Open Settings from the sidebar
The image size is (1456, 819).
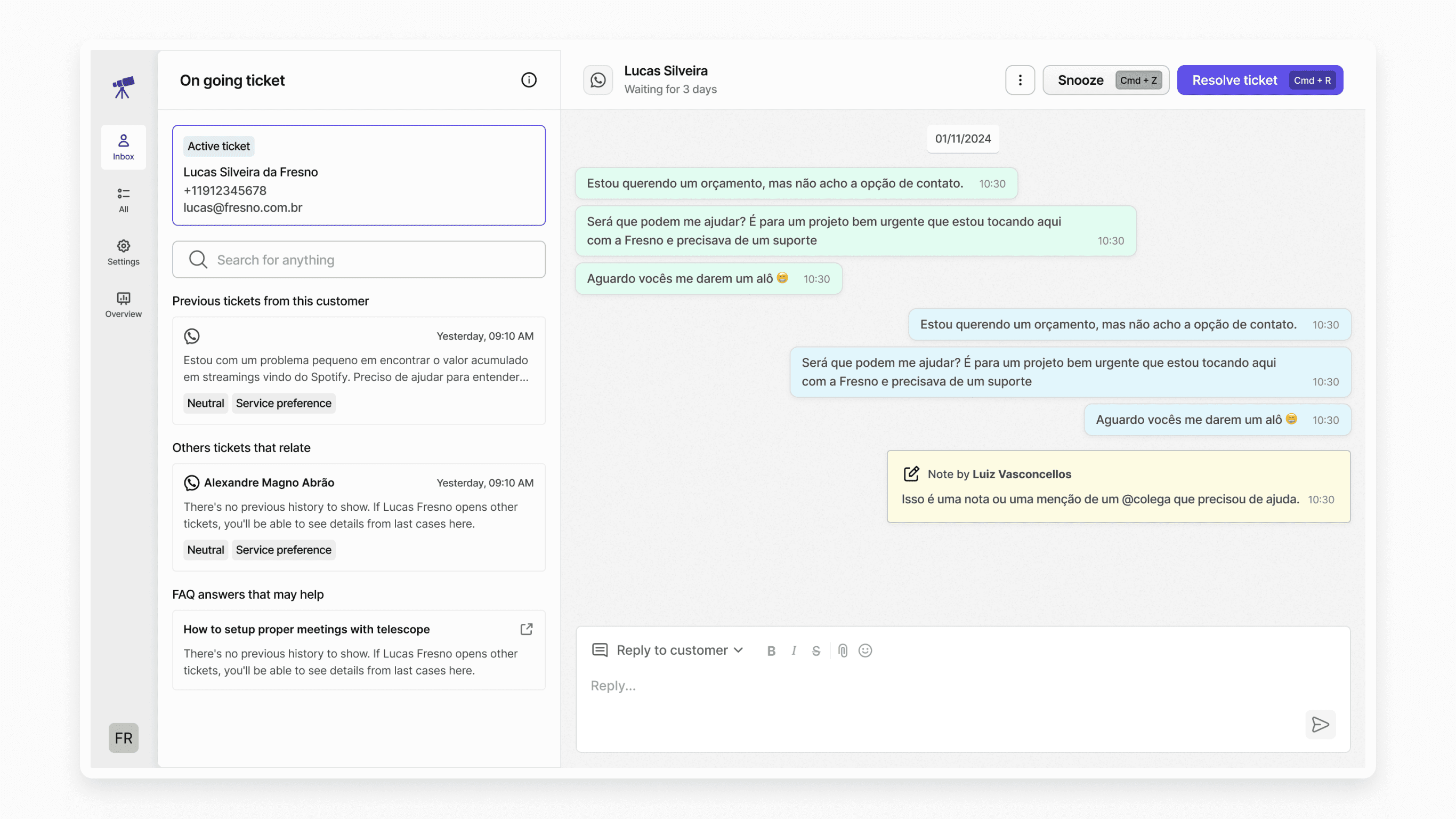pyautogui.click(x=123, y=252)
